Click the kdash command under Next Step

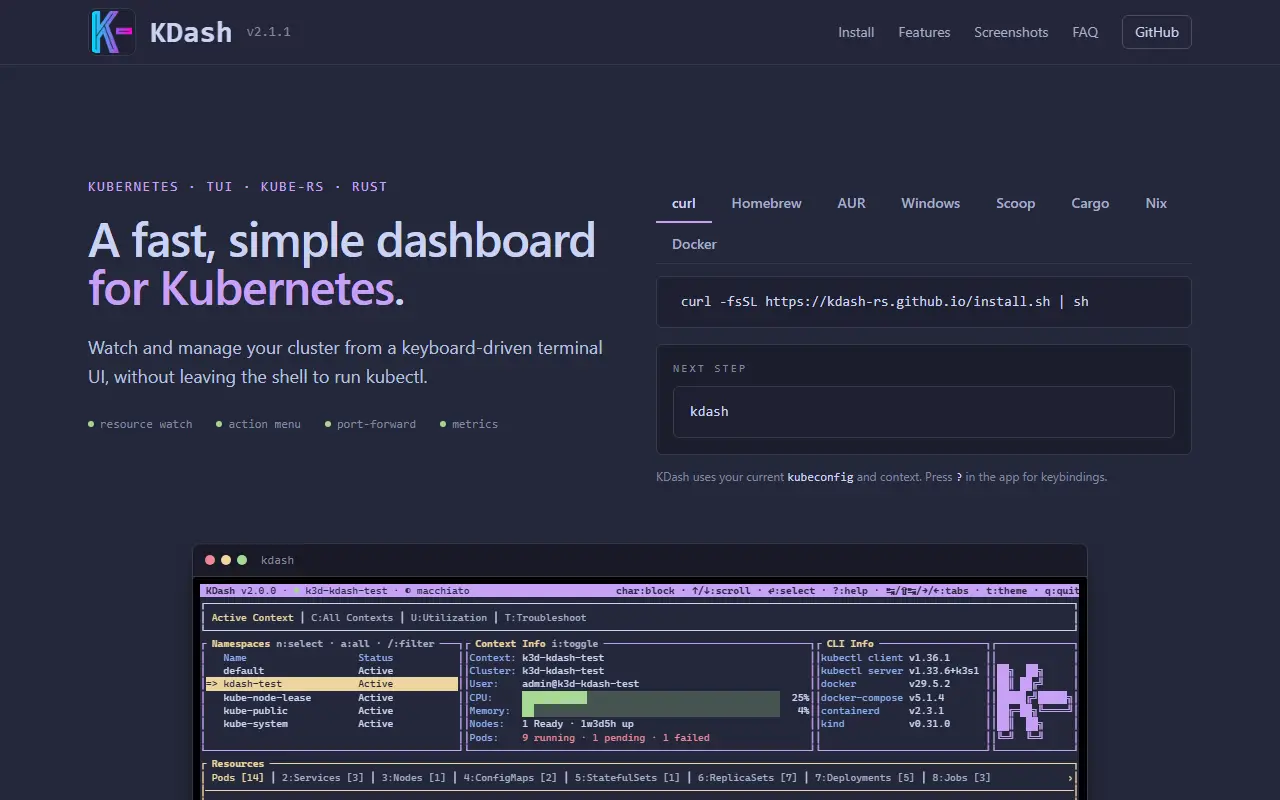tap(924, 412)
